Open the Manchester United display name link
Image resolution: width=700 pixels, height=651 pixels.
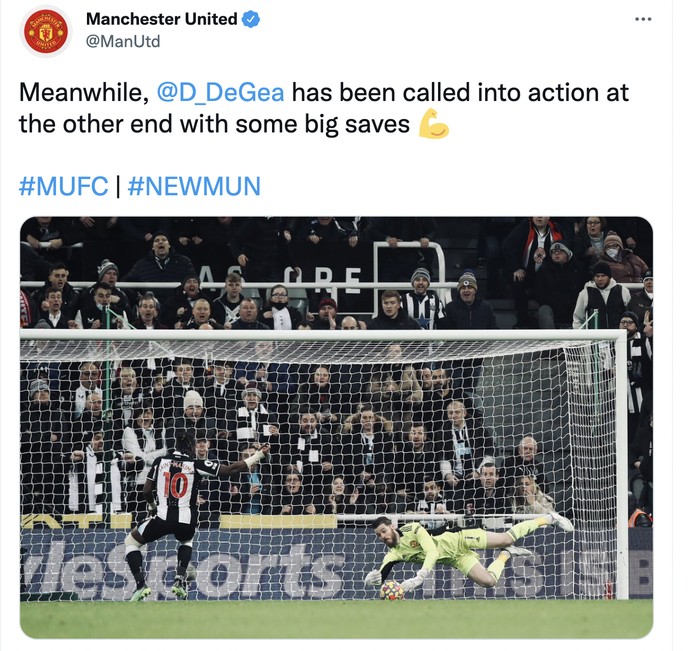coord(162,19)
